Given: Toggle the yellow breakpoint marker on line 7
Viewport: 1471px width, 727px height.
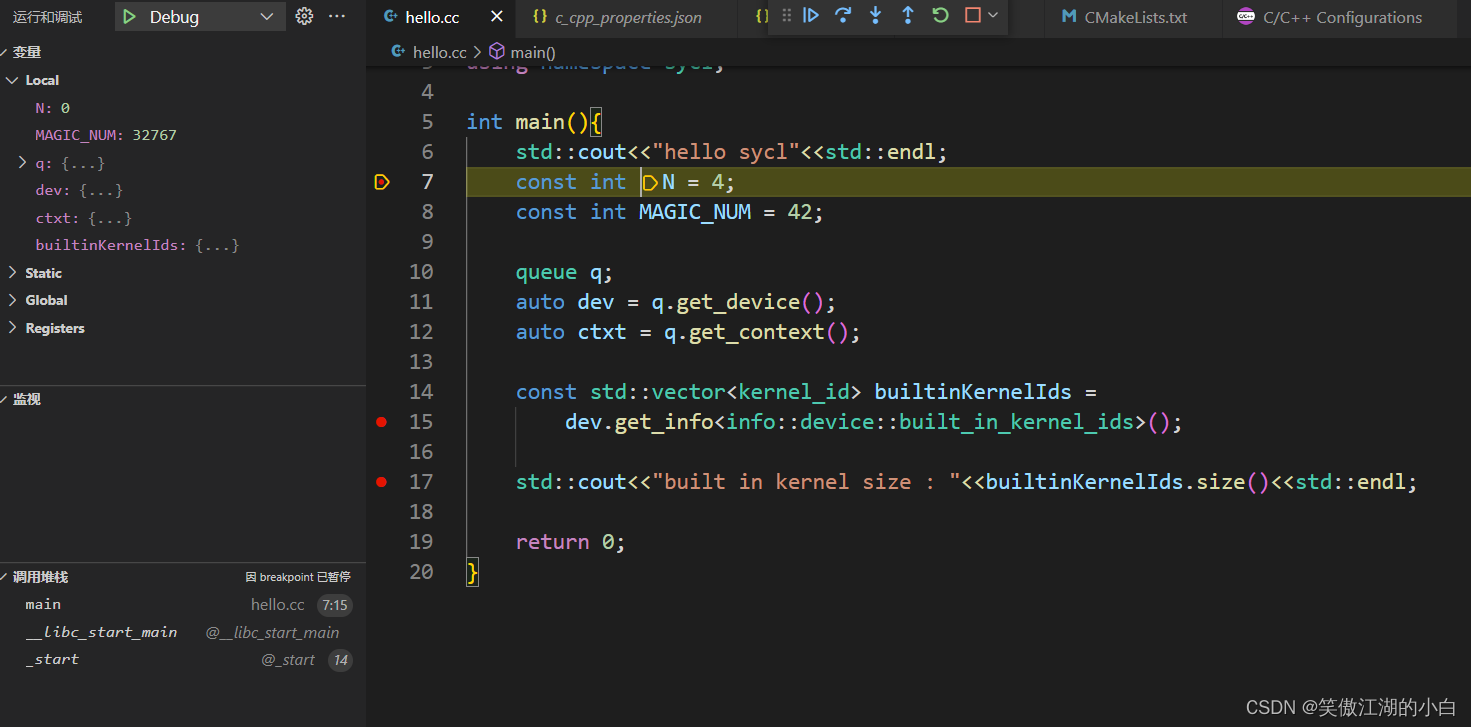Looking at the screenshot, I should coord(381,181).
